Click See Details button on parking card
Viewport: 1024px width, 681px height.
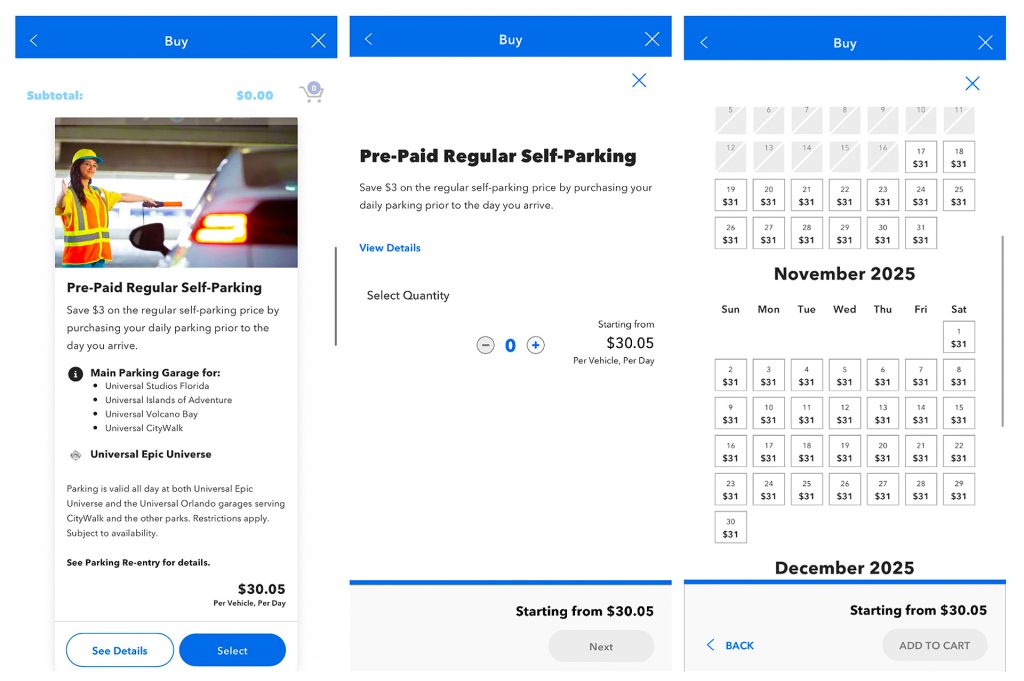pyautogui.click(x=120, y=650)
